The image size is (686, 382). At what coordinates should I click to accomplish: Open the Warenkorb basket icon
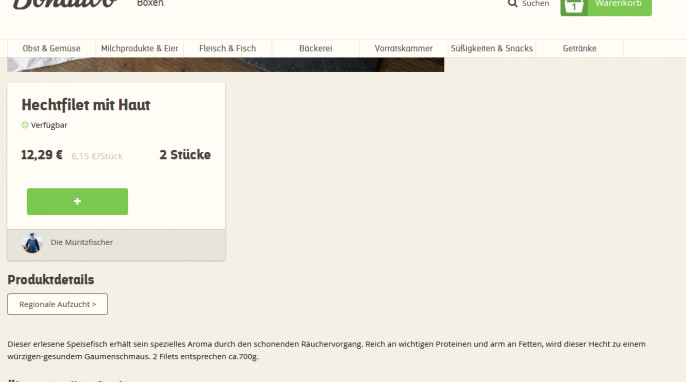coord(574,6)
